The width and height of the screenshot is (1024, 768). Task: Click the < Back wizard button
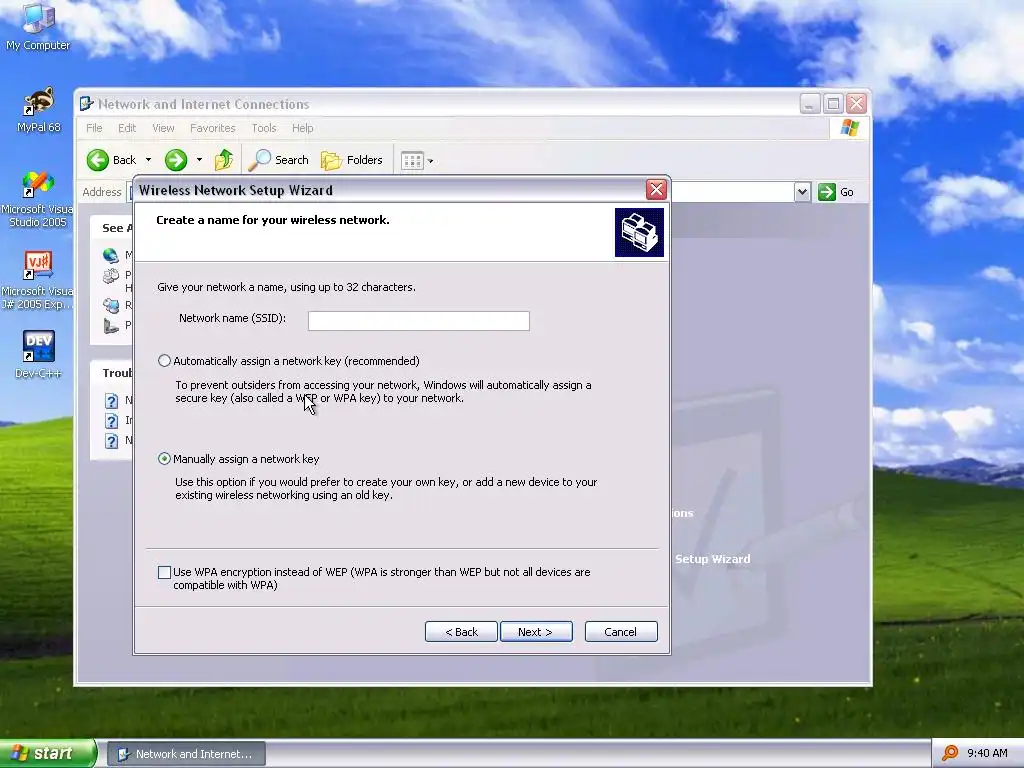pos(461,632)
